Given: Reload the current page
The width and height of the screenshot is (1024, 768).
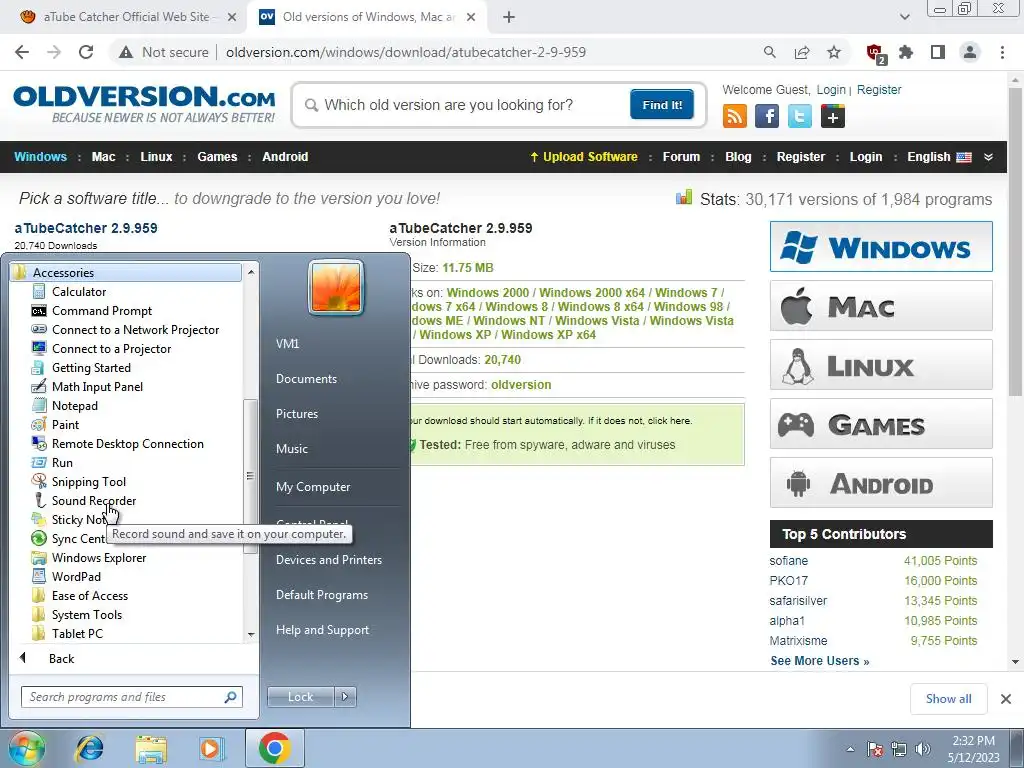Looking at the screenshot, I should click(x=86, y=52).
